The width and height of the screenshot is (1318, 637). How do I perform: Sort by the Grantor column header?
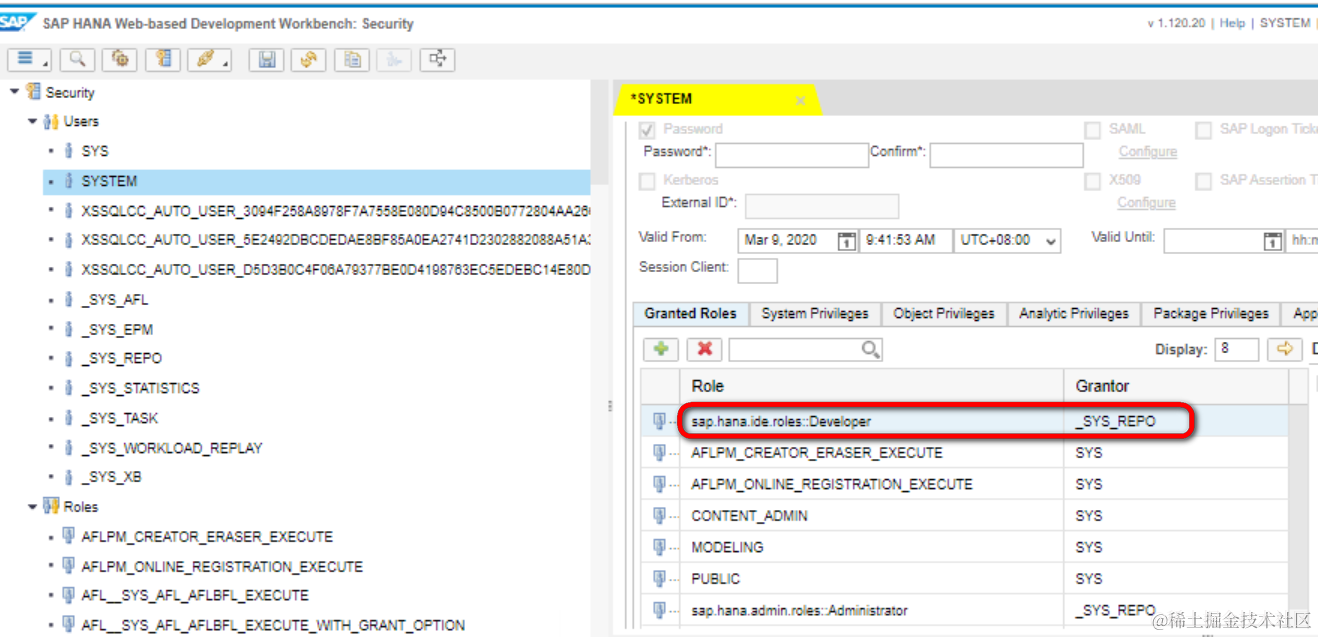click(x=1176, y=385)
